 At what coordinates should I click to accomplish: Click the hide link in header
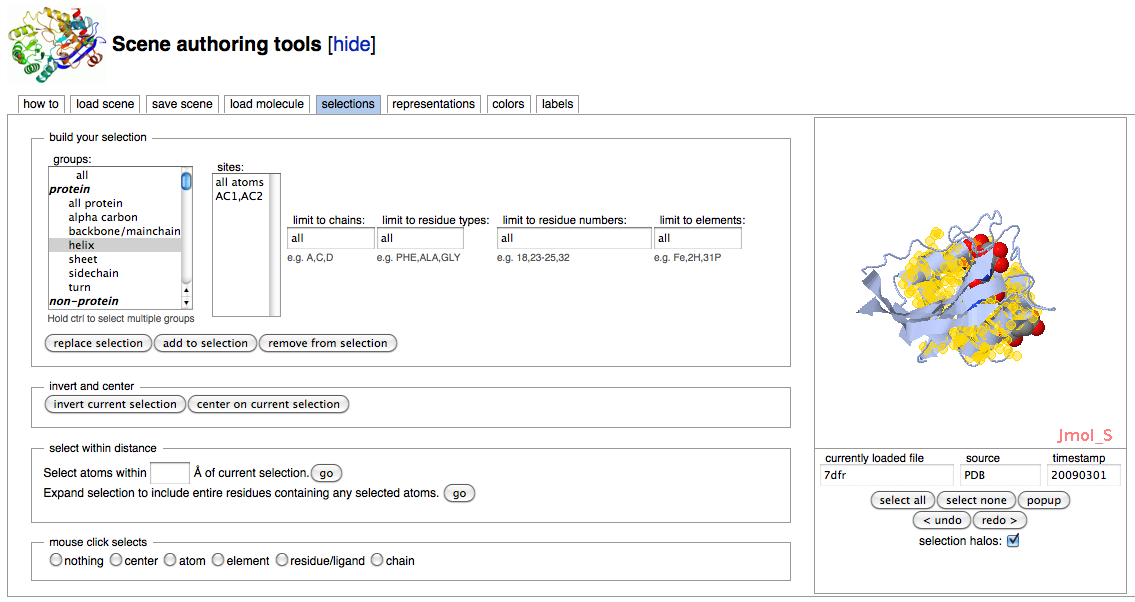(x=351, y=44)
